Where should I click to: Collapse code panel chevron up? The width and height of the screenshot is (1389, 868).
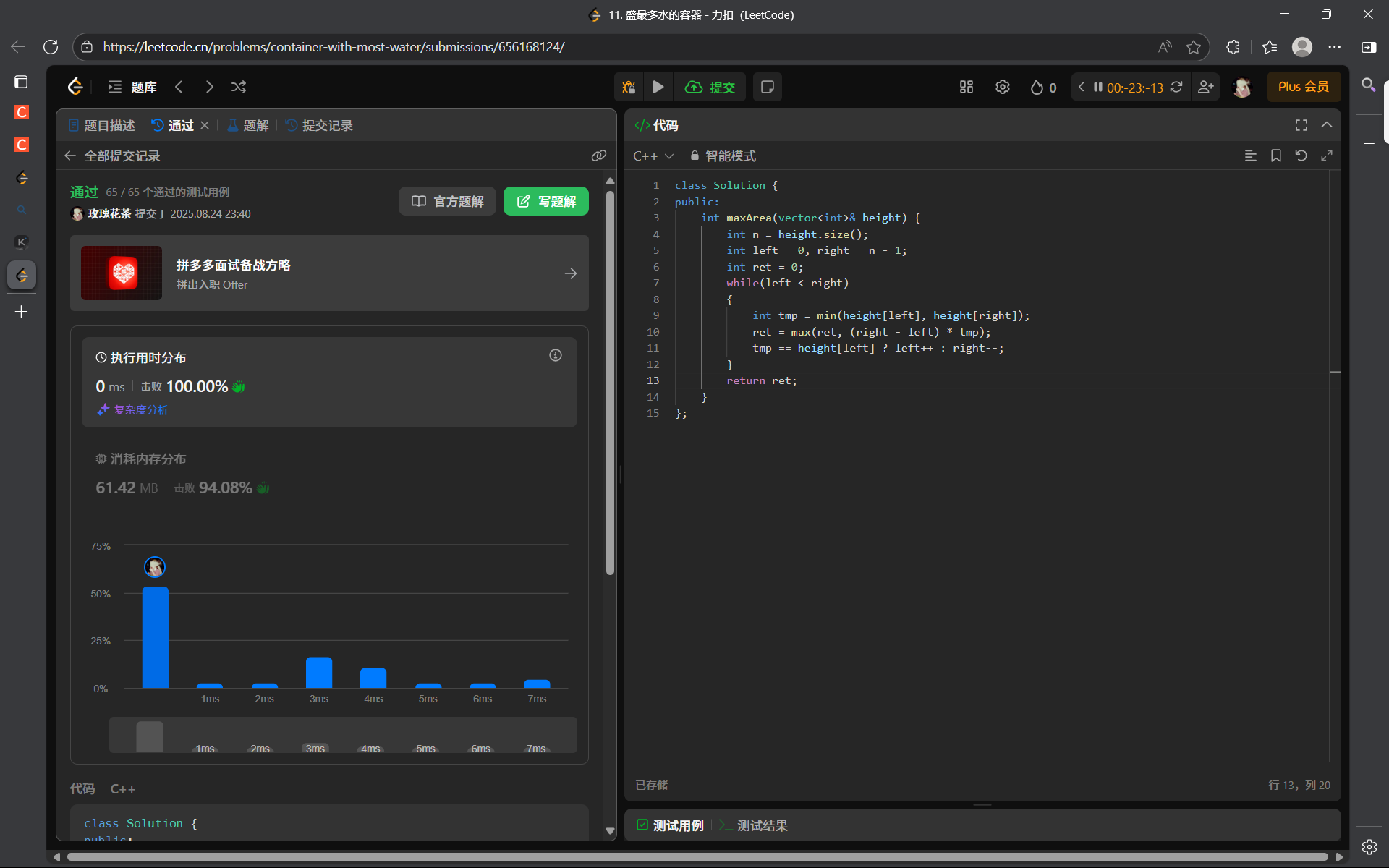click(1327, 125)
